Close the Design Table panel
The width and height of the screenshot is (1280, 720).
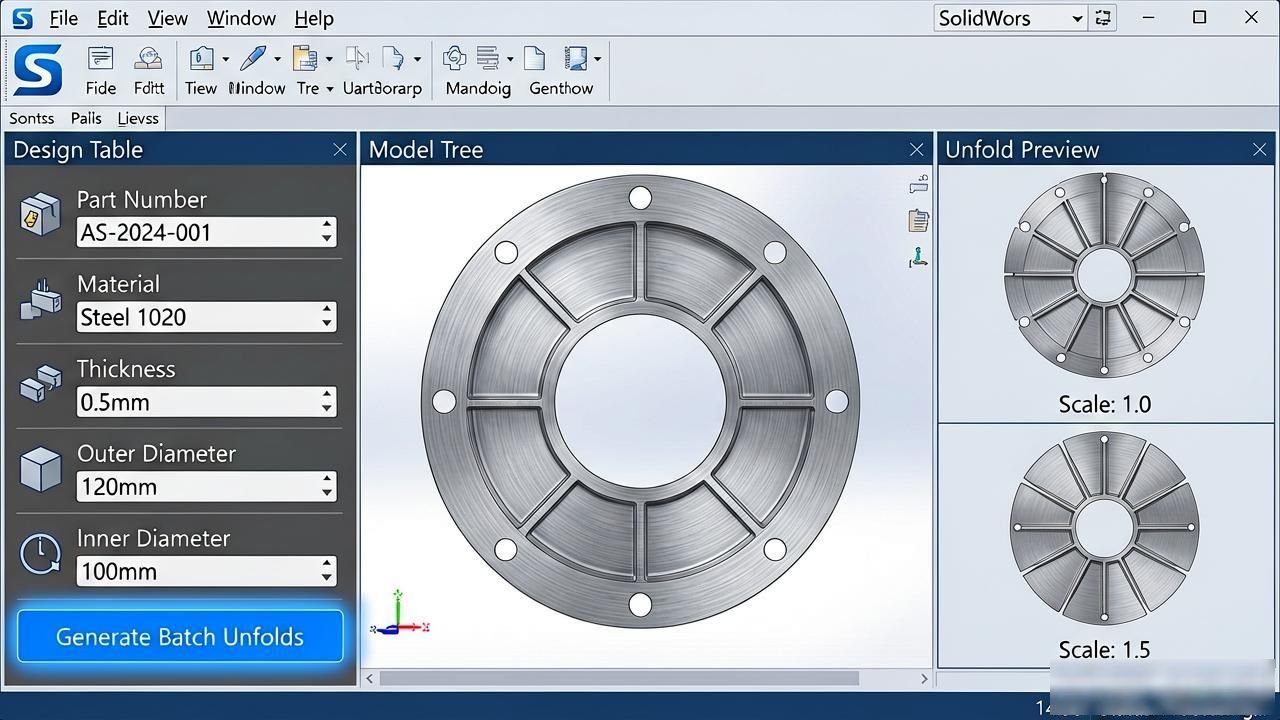[340, 150]
